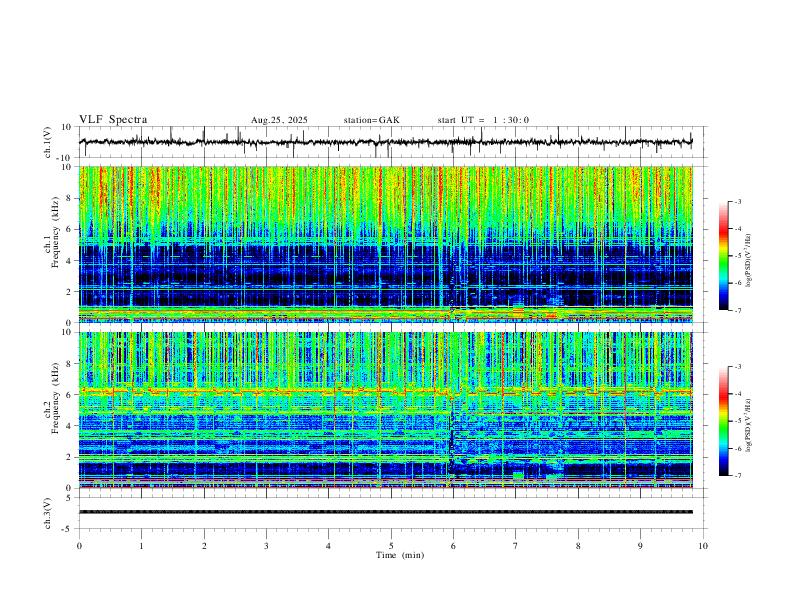Click the 'start UT = 1 :30: 0' text

(x=483, y=120)
